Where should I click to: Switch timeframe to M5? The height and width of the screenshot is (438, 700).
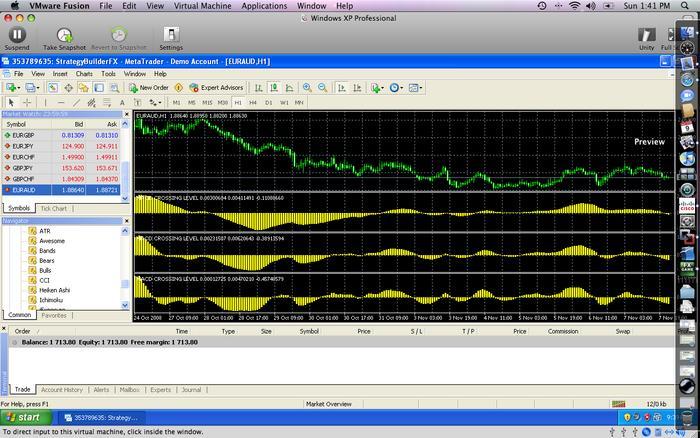(192, 103)
